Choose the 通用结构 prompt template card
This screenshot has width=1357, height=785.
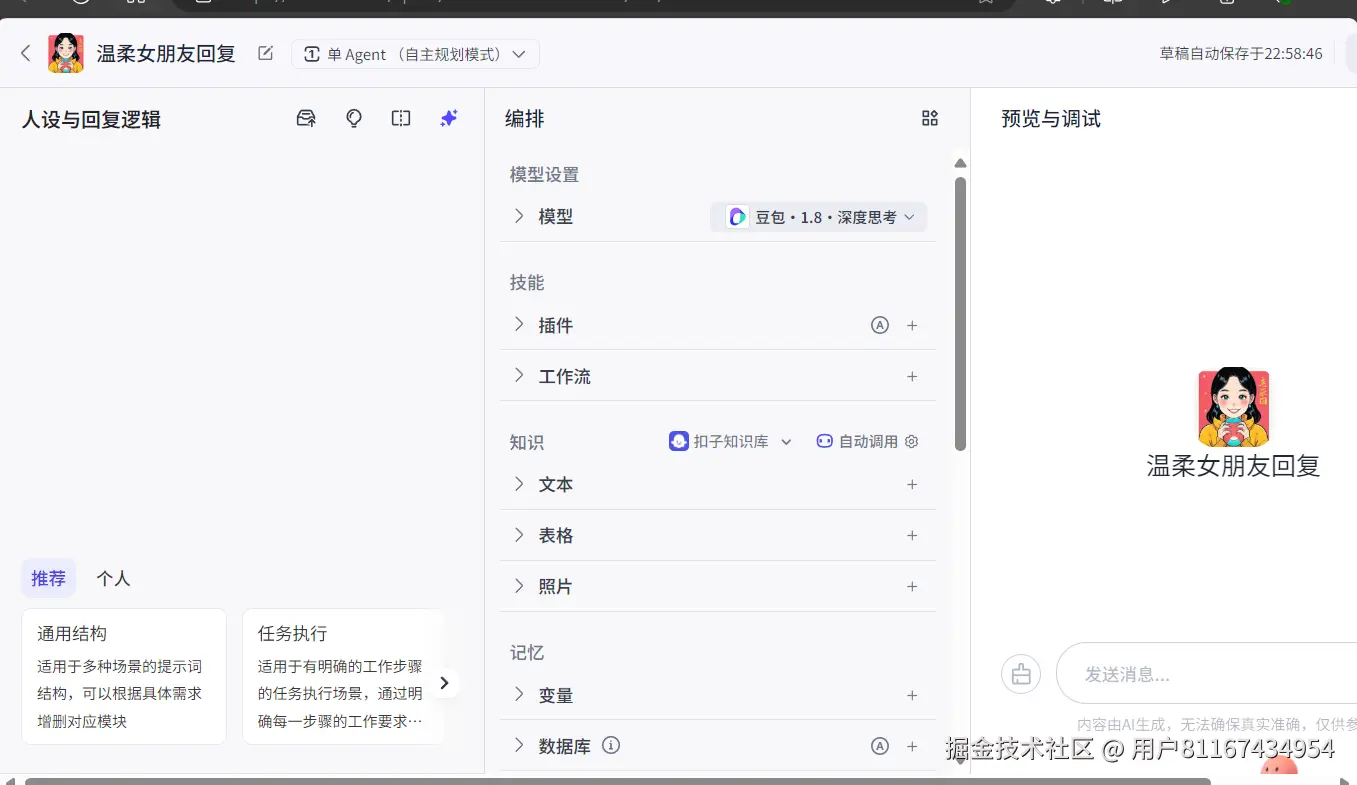(124, 677)
